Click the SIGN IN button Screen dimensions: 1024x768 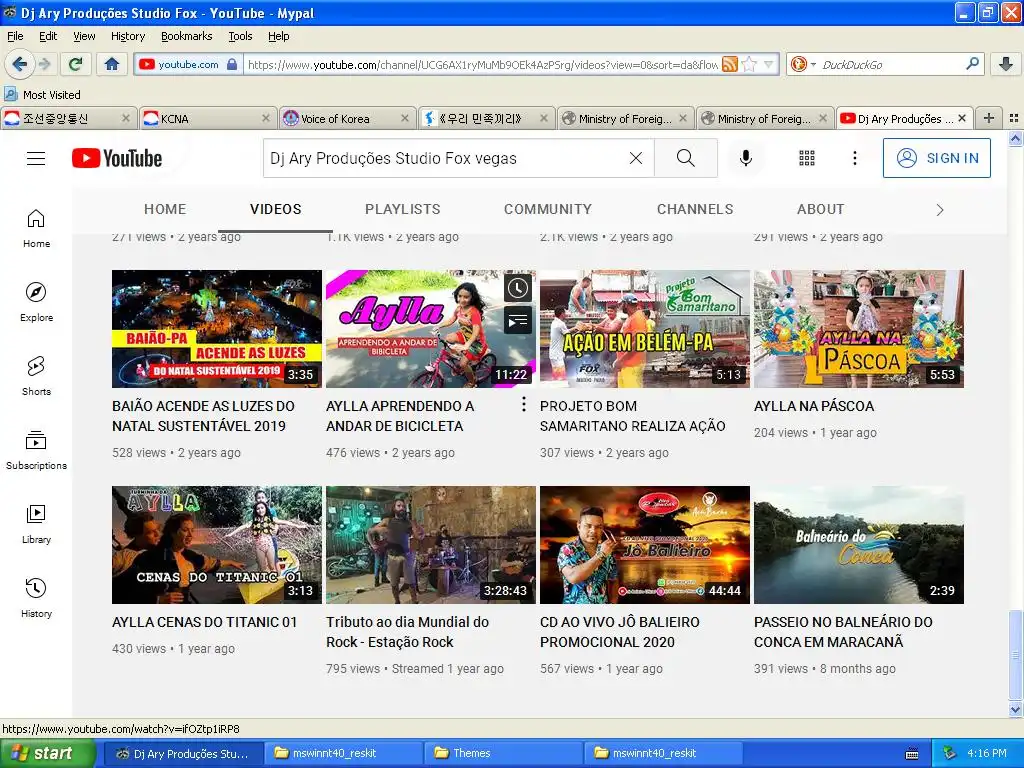[x=936, y=158]
